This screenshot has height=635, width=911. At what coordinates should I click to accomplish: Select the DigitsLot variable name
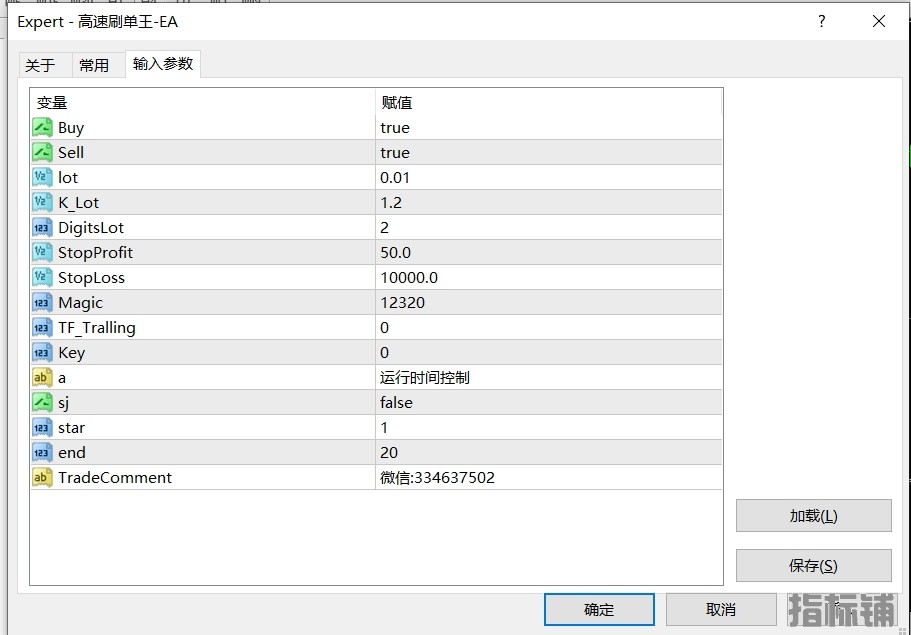click(91, 228)
